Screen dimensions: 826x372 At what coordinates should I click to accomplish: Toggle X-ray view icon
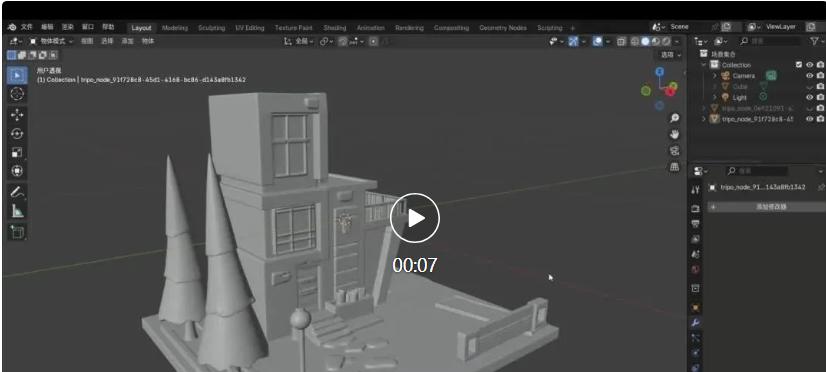[621, 41]
